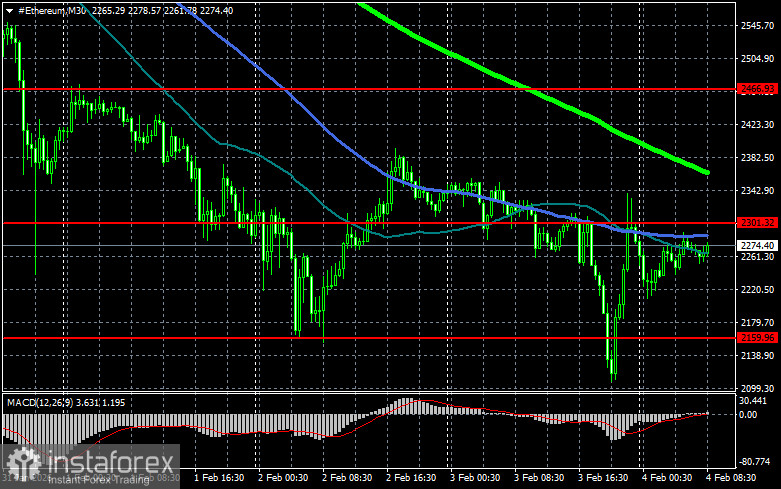Click the 2 Feb 16:30 time label
This screenshot has width=781, height=489.
point(411,478)
